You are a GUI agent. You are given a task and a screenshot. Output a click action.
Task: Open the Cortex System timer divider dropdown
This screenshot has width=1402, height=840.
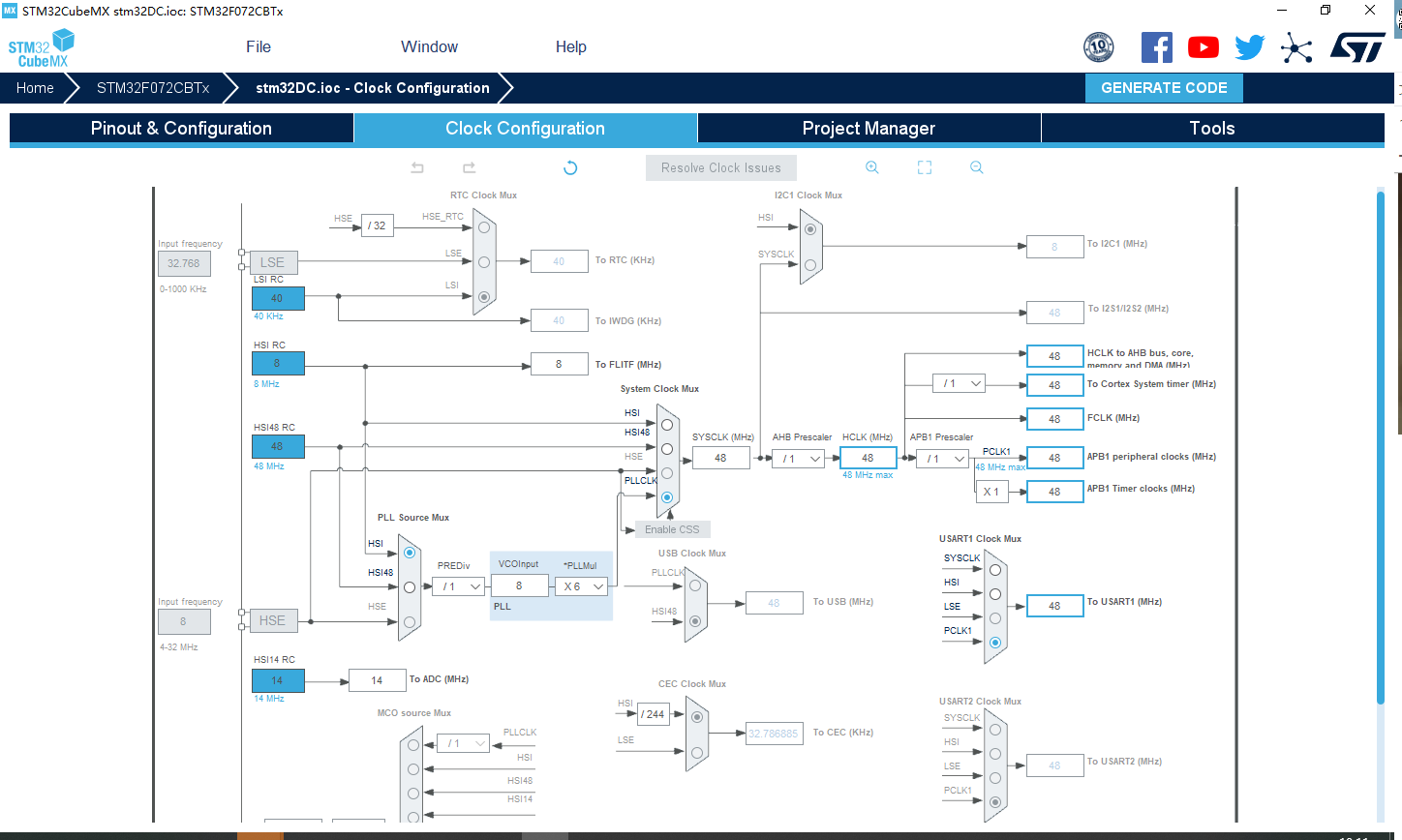(959, 384)
